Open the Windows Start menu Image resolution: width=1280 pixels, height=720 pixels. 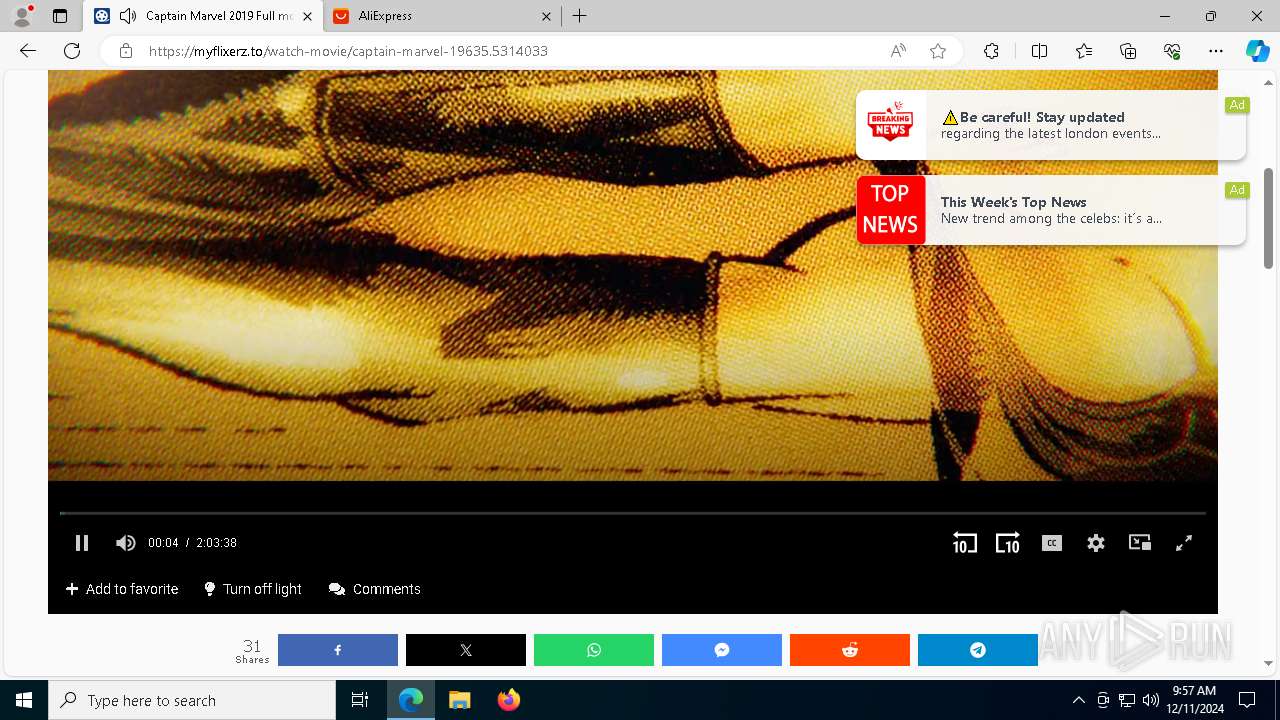click(24, 700)
